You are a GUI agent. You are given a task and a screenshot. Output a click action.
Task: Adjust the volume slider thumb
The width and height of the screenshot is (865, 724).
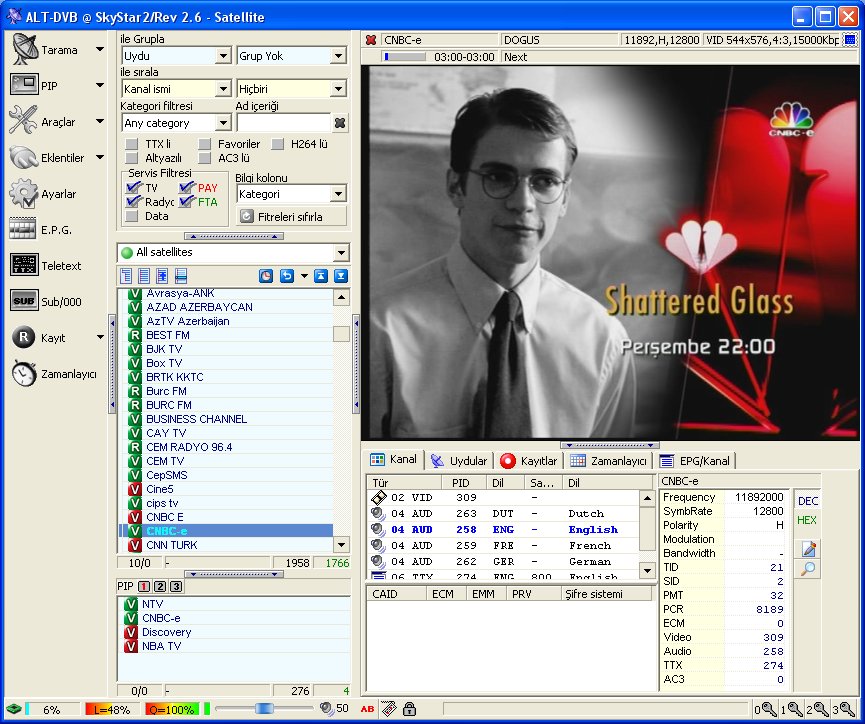coord(264,709)
